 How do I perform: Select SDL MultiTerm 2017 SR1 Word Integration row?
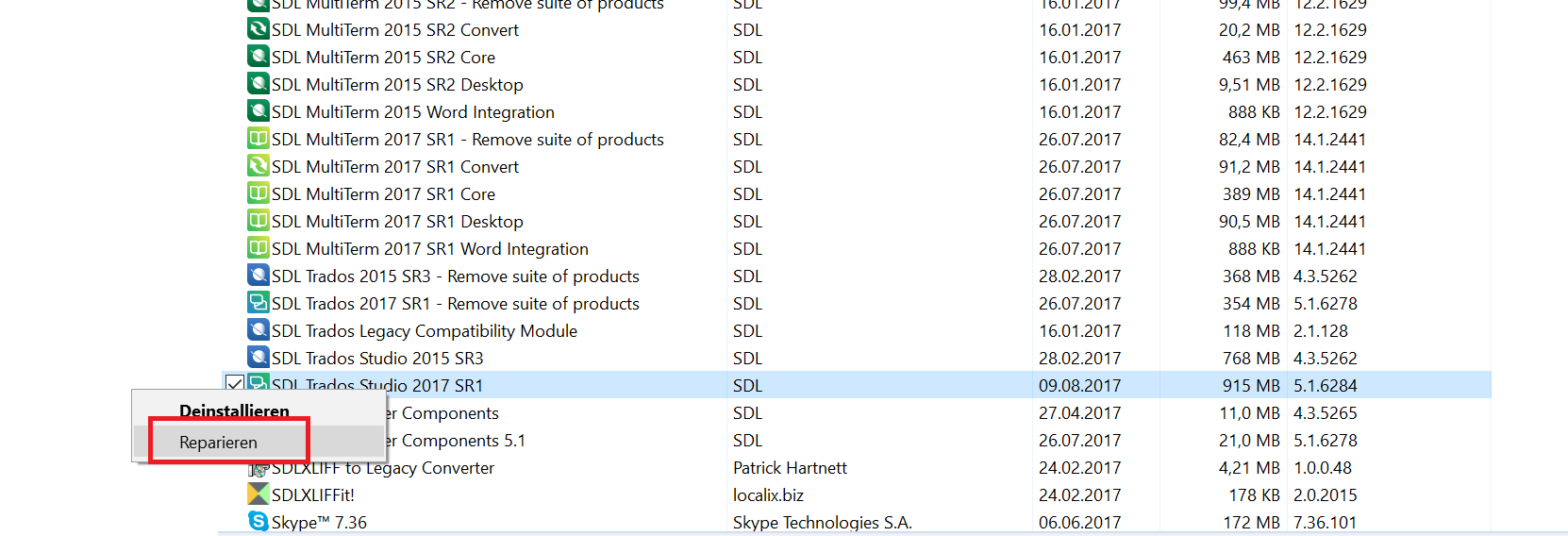856,249
